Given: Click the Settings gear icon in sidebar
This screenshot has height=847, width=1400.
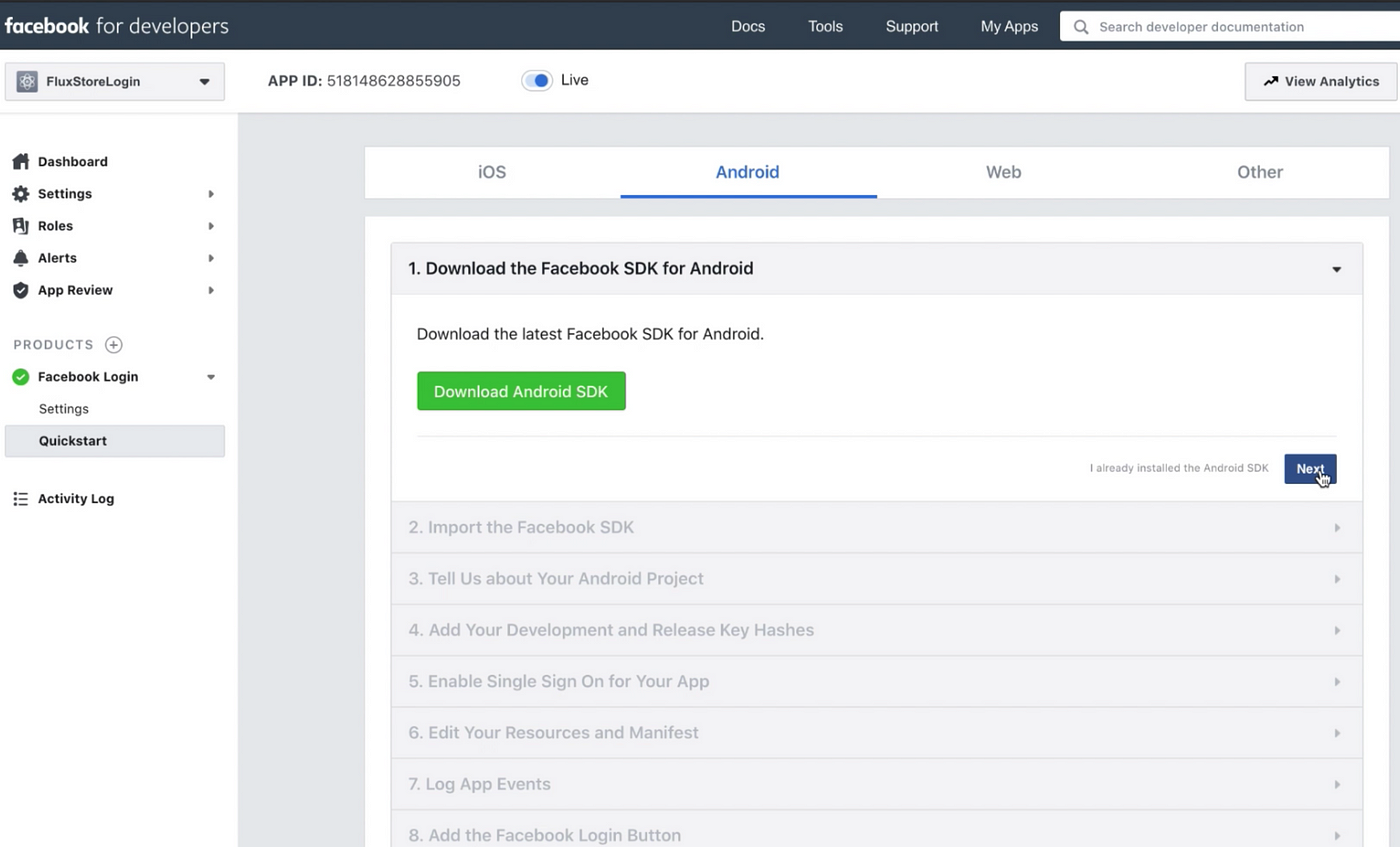Looking at the screenshot, I should click(20, 193).
